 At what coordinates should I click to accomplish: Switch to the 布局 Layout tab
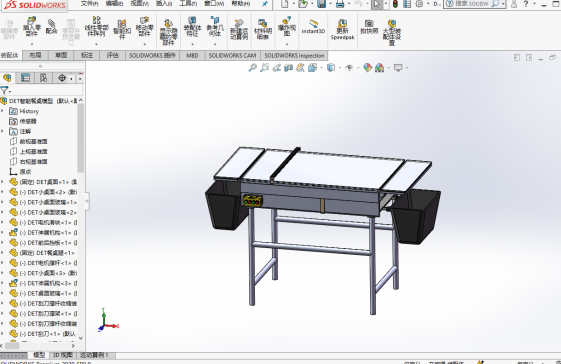pyautogui.click(x=35, y=55)
